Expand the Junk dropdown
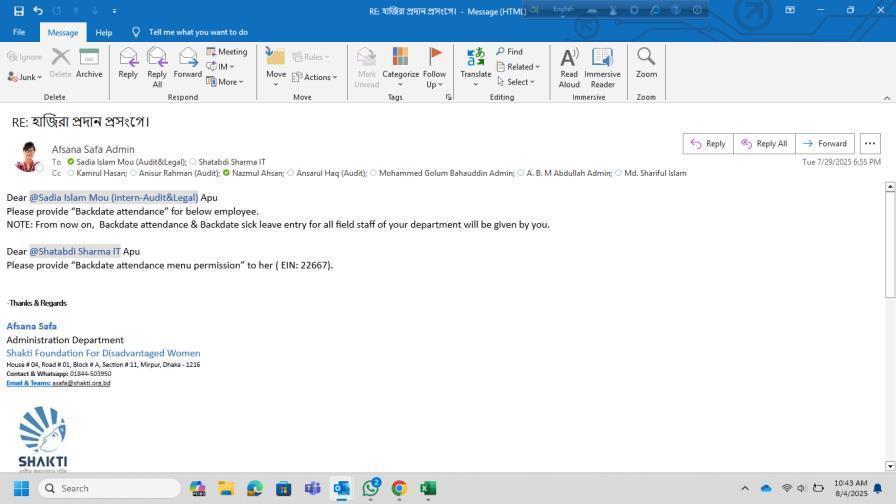Viewport: 896px width, 504px height. (x=25, y=77)
